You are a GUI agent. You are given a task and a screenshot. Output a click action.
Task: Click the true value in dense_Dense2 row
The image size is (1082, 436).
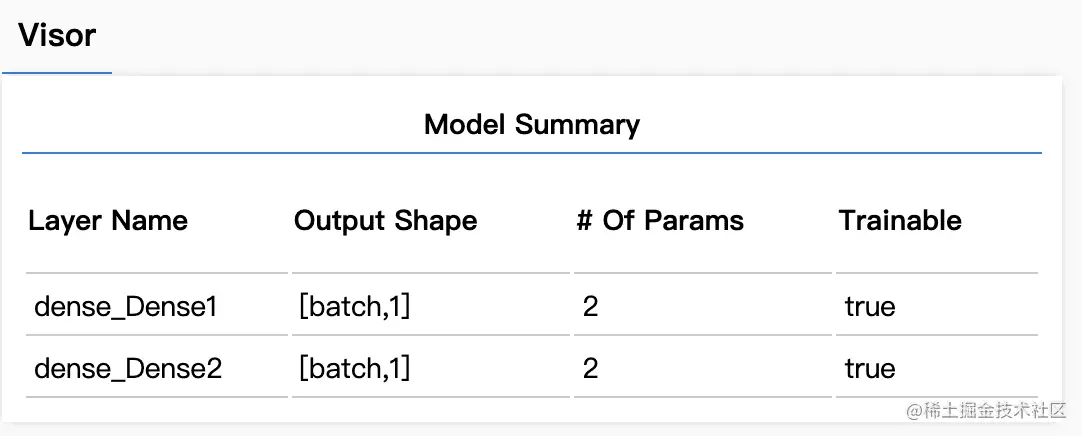(x=869, y=369)
